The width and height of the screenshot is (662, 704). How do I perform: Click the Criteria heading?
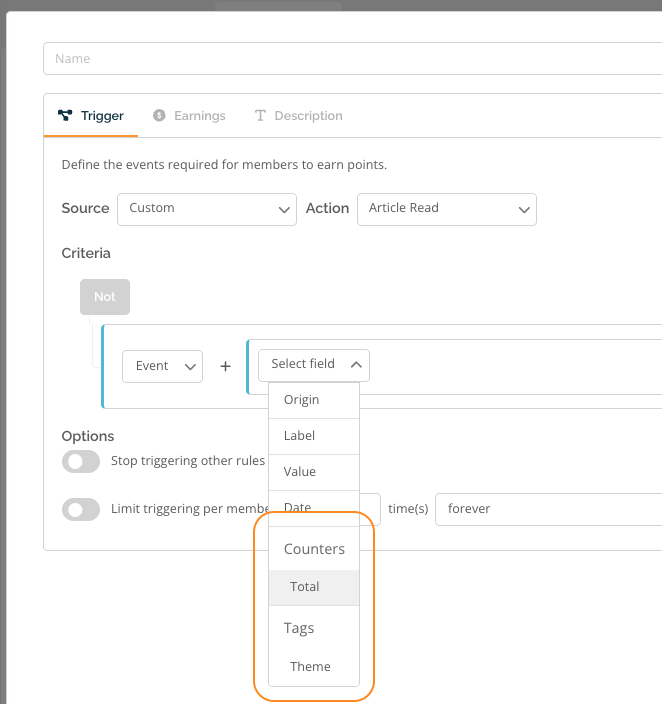86,254
